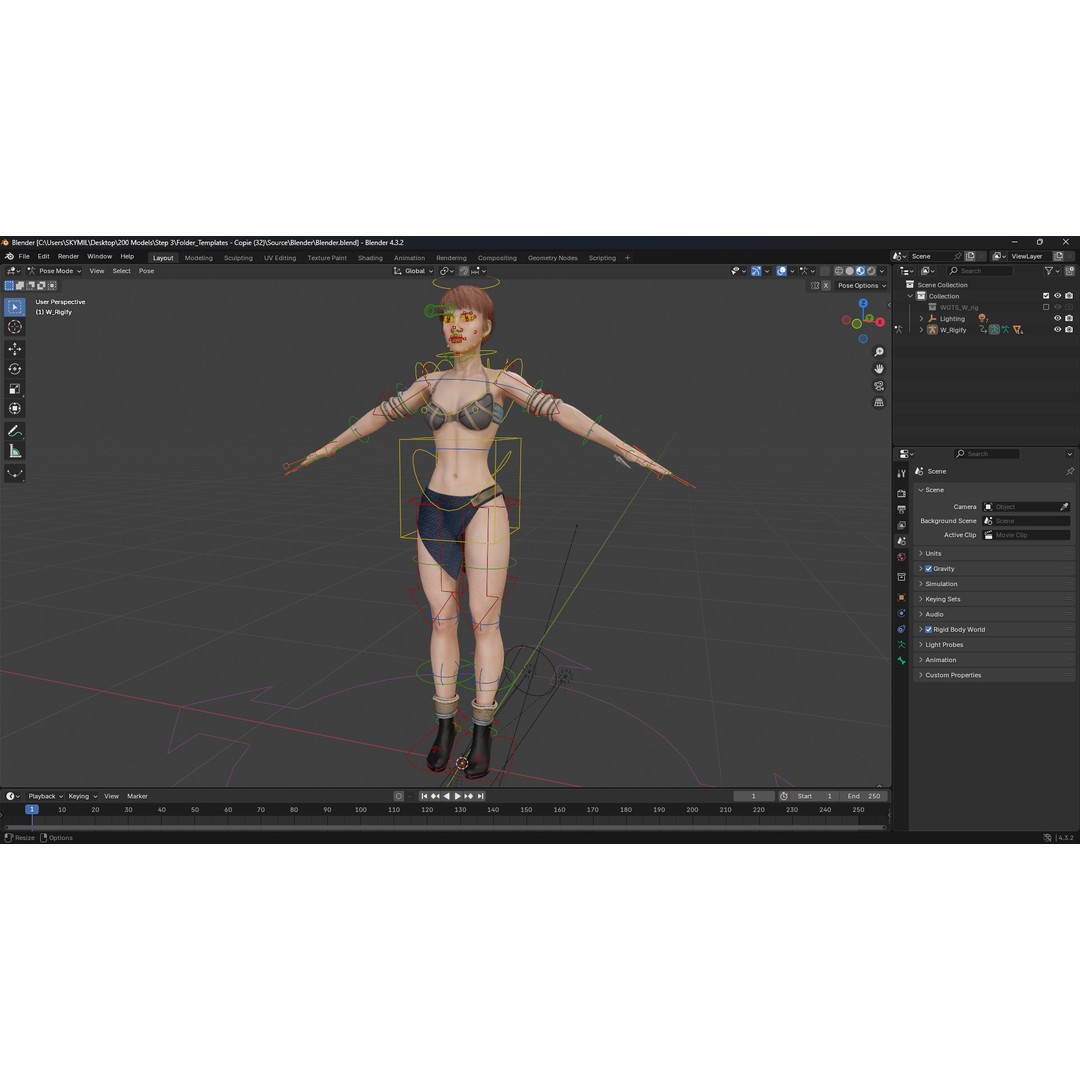Open the Bone properties tab
The height and width of the screenshot is (1080, 1080).
901,661
